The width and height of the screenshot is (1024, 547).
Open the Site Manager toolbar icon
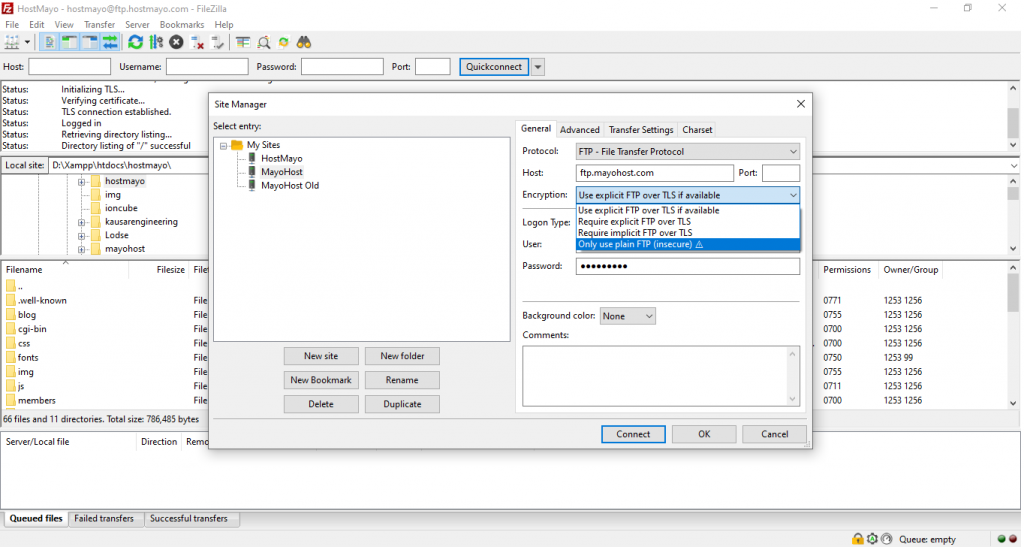(x=12, y=42)
